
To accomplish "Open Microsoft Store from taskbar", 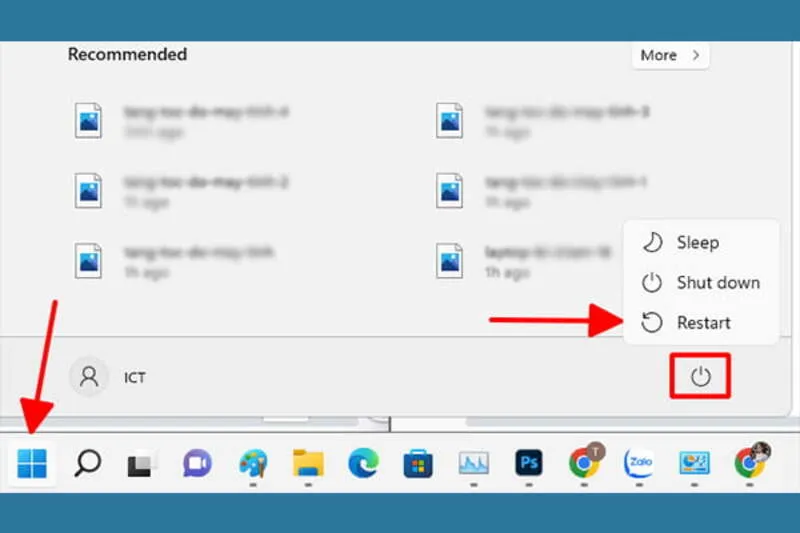I will click(x=418, y=463).
